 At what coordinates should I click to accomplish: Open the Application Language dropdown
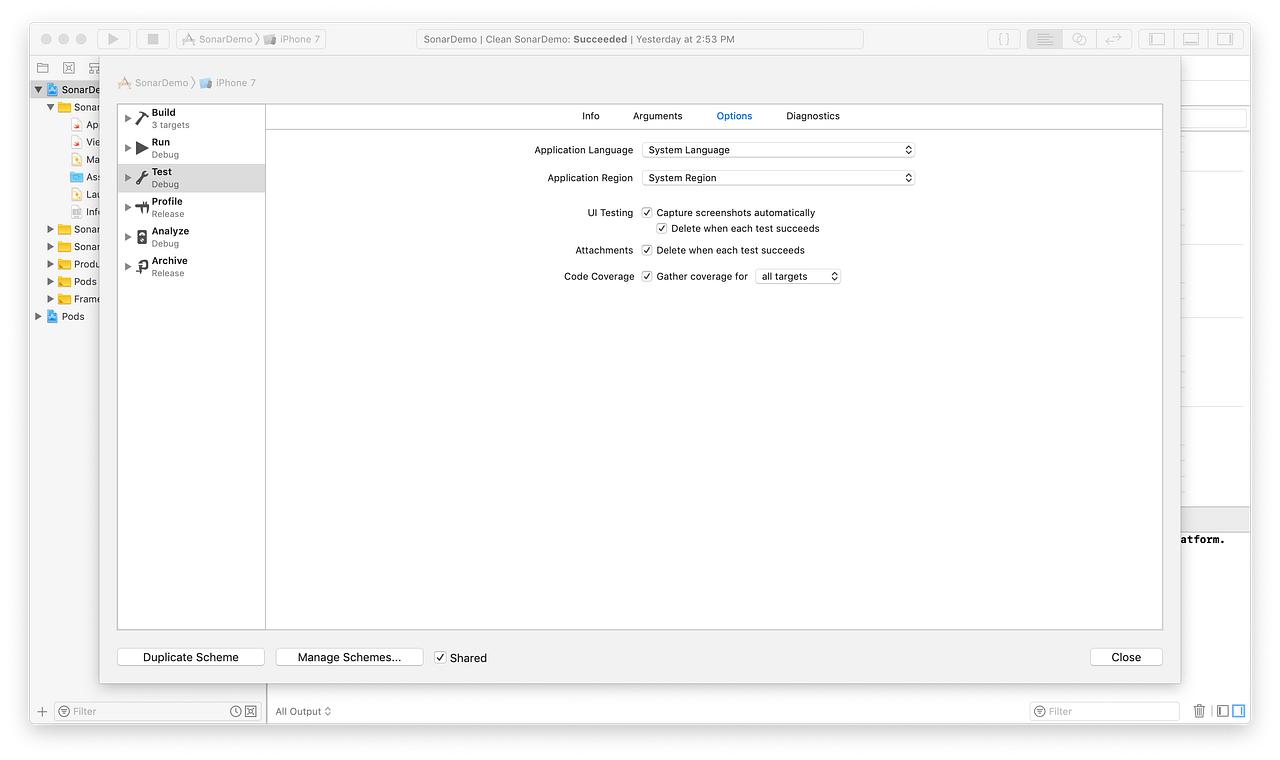coord(778,149)
